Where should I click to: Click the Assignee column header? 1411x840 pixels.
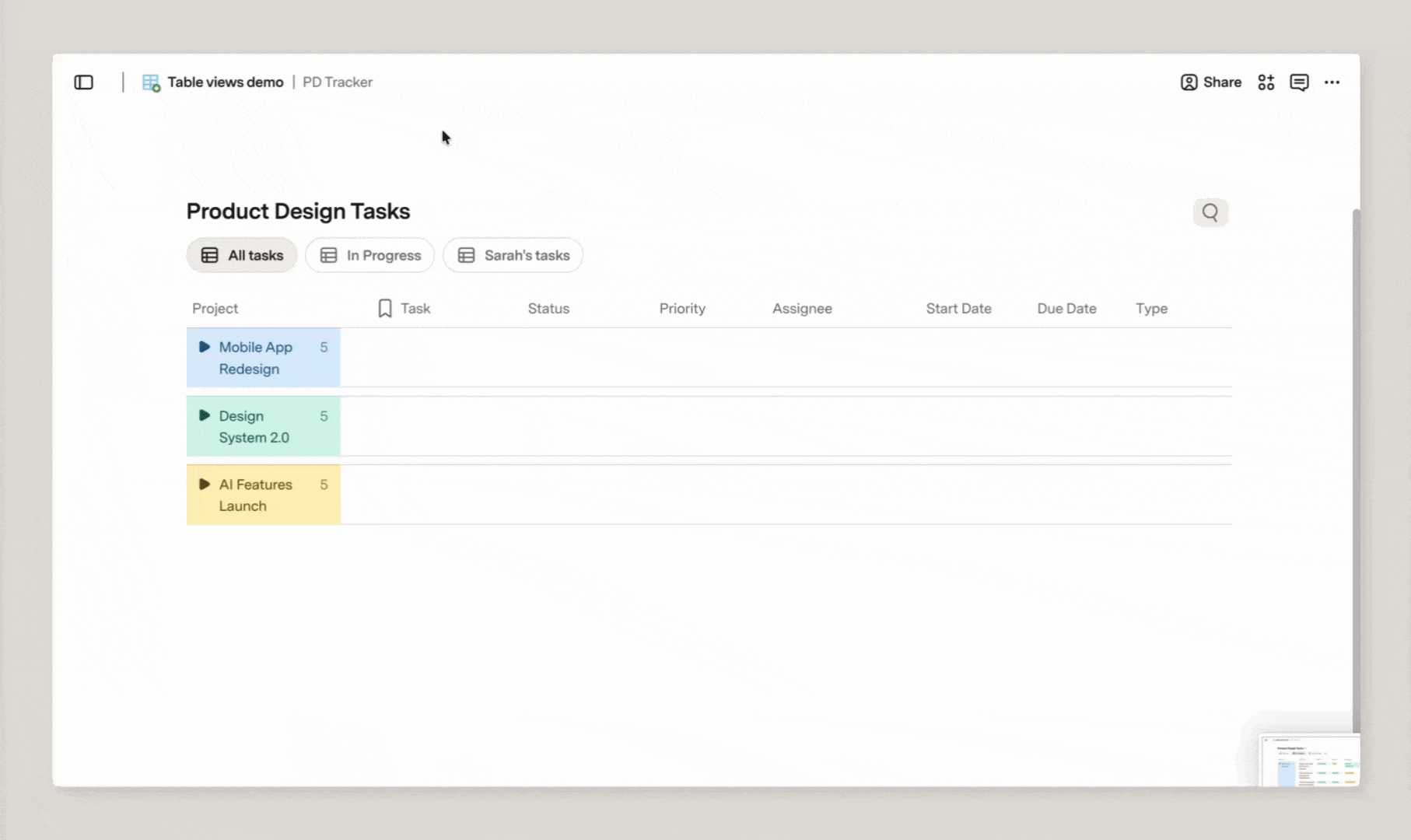(802, 309)
